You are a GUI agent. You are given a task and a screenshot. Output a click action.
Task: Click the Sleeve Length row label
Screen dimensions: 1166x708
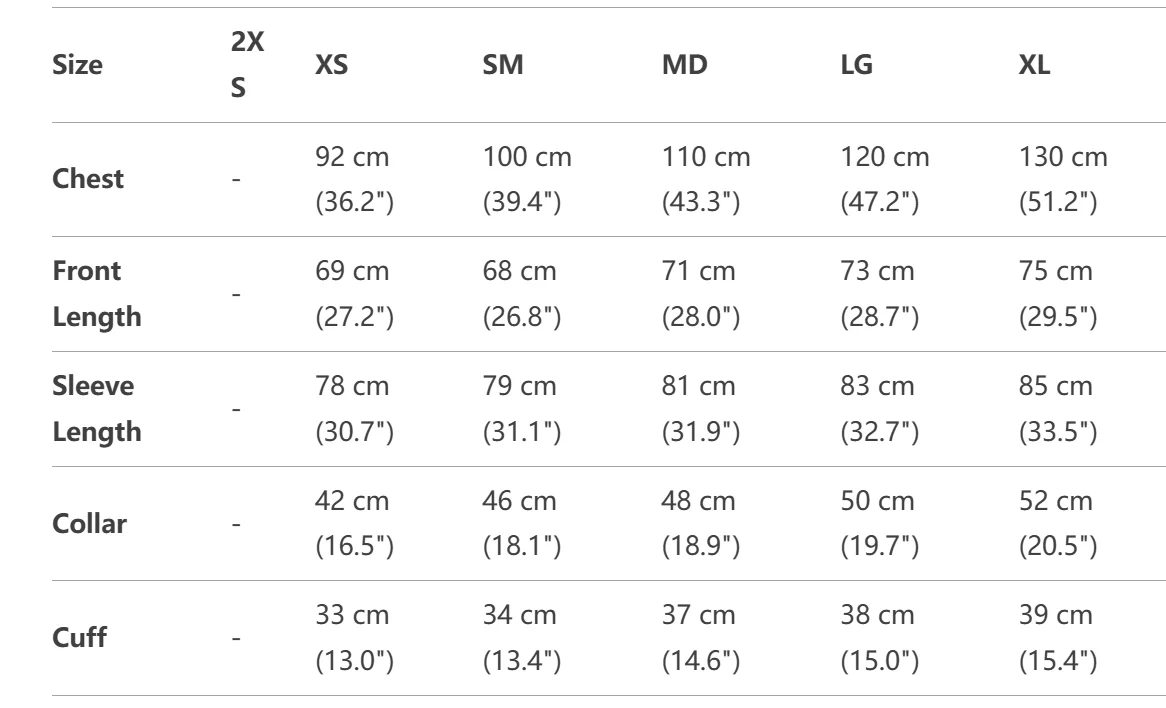96,409
